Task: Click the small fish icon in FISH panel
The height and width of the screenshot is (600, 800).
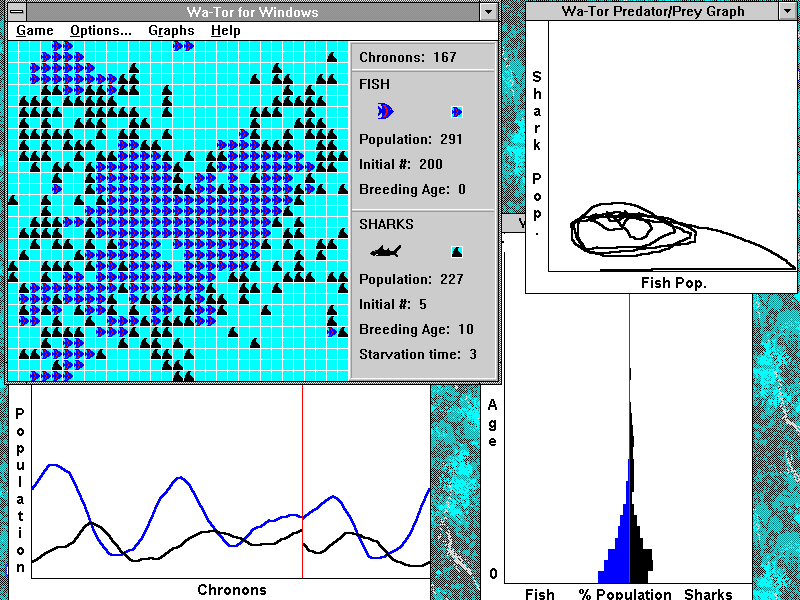Action: [457, 112]
